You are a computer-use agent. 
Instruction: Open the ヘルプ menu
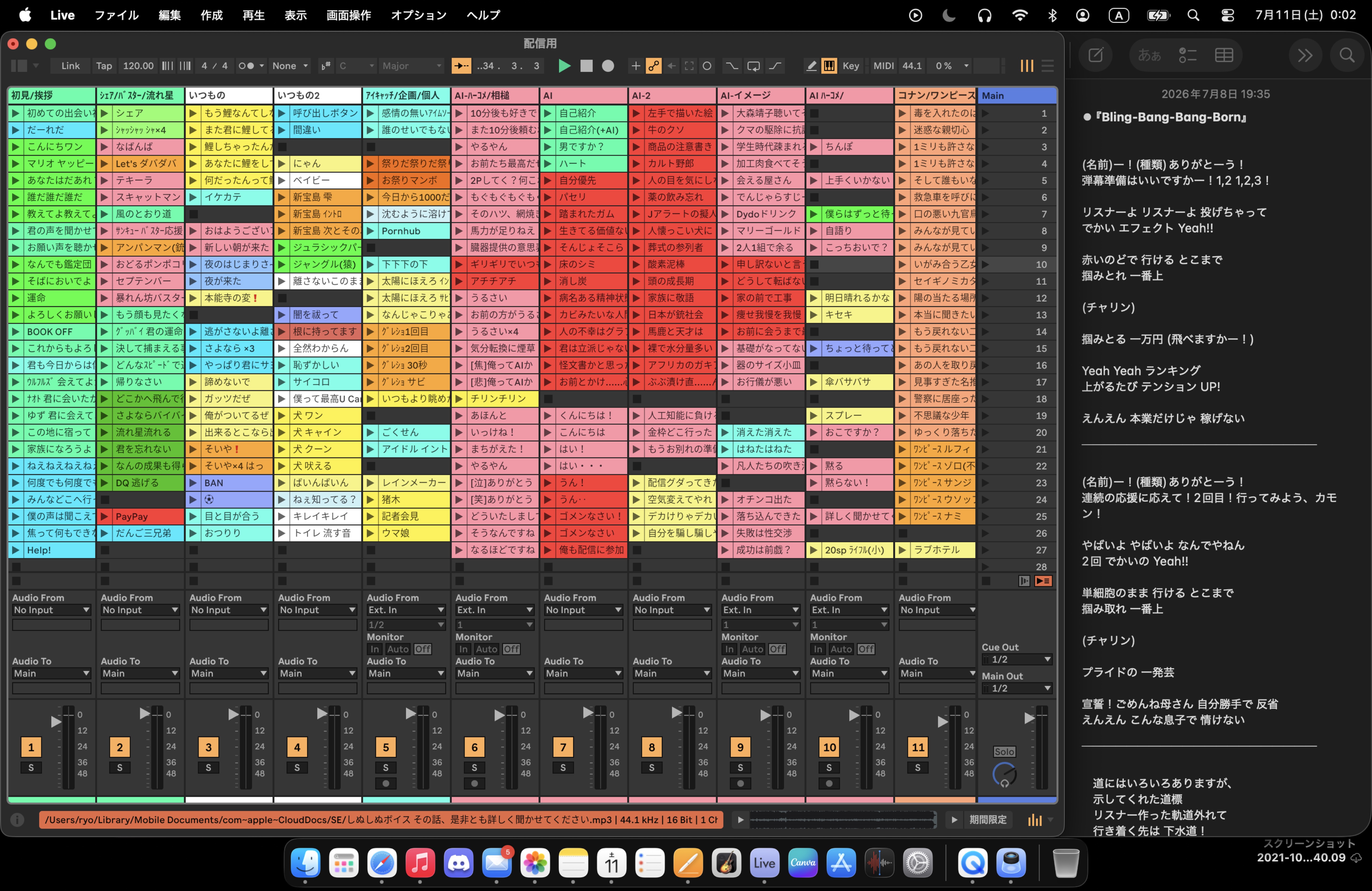[x=483, y=15]
